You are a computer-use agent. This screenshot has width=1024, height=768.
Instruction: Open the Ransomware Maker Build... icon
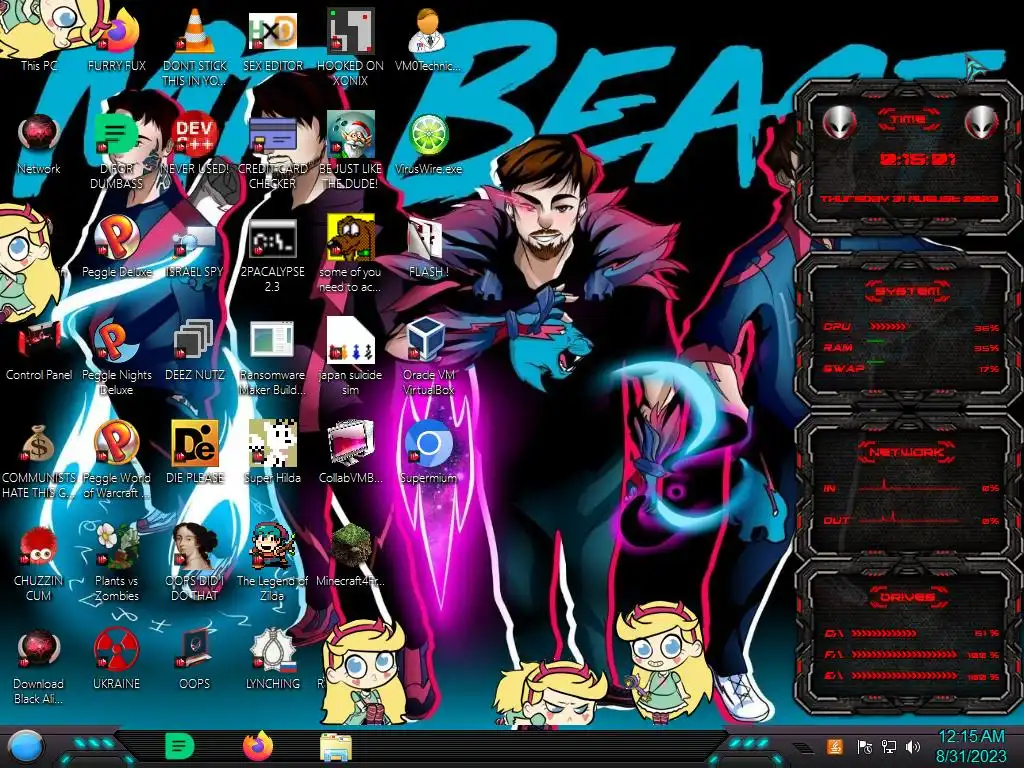tap(272, 358)
